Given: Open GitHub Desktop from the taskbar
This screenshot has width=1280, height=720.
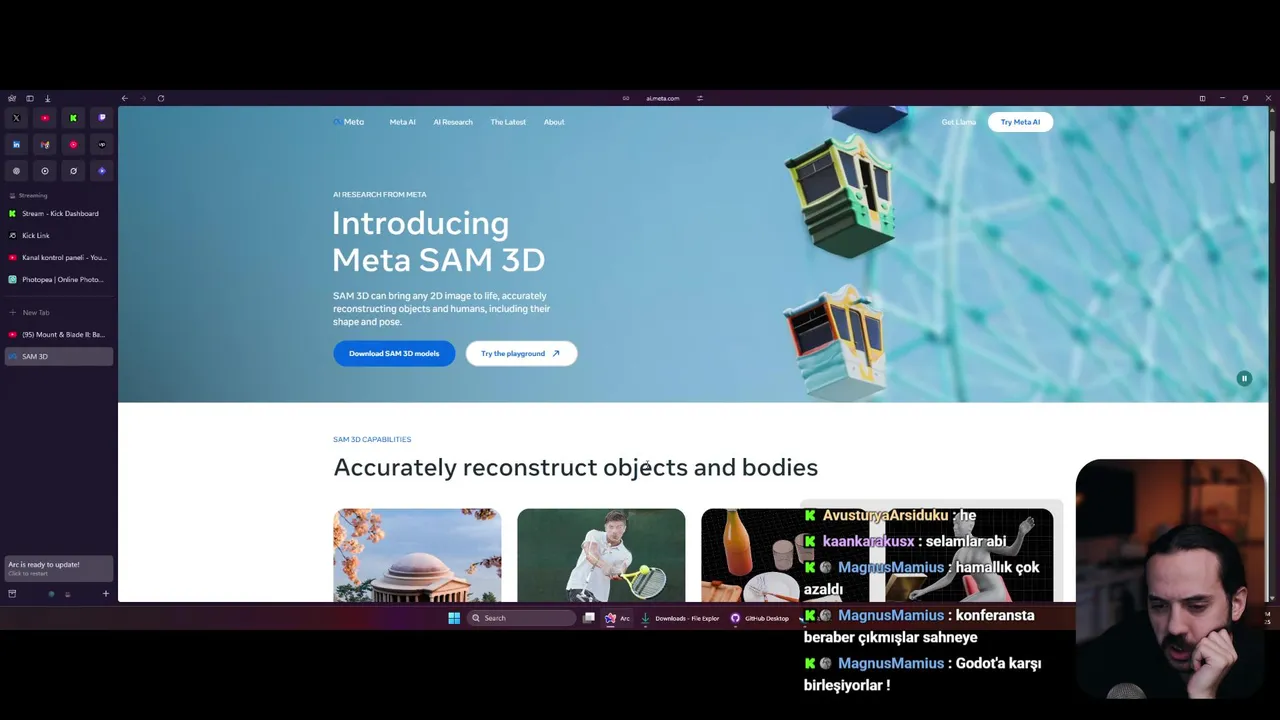Looking at the screenshot, I should [760, 618].
